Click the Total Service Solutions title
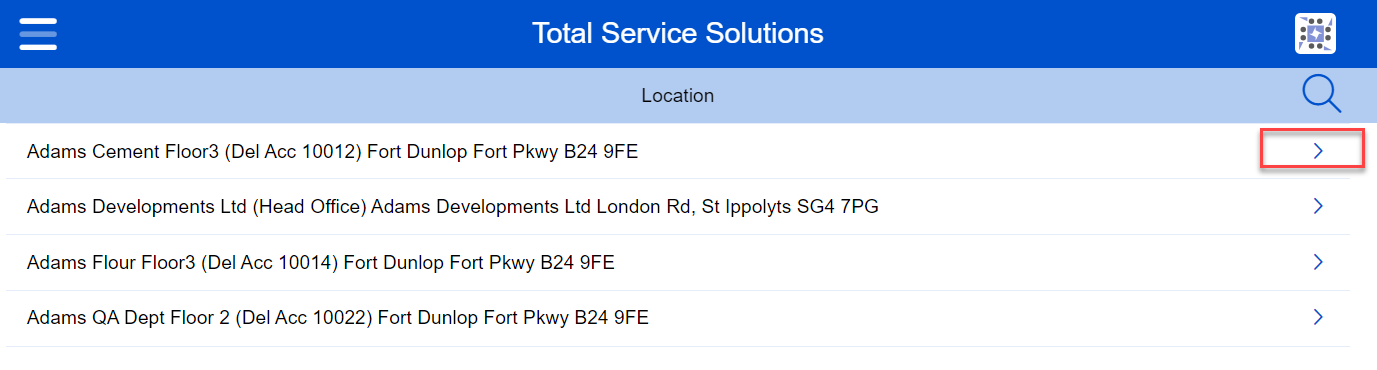The image size is (1377, 370). coord(677,33)
